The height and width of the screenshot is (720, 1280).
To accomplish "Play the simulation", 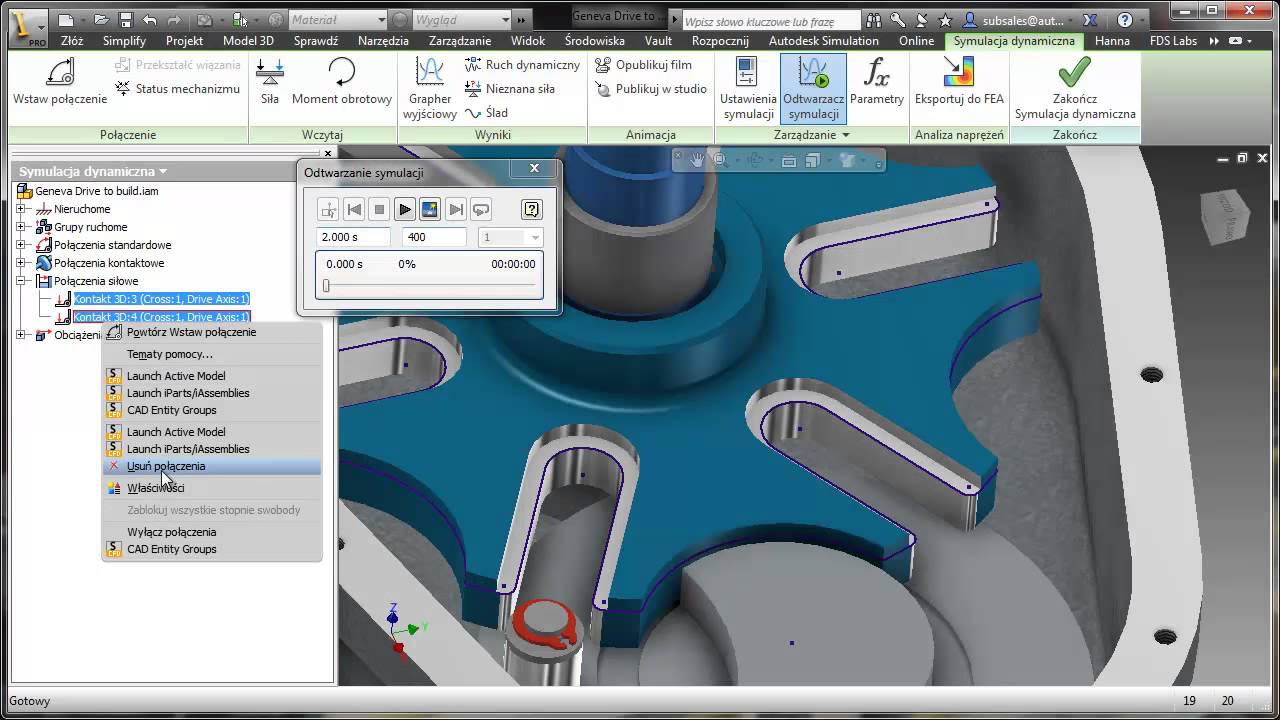I will tap(404, 209).
